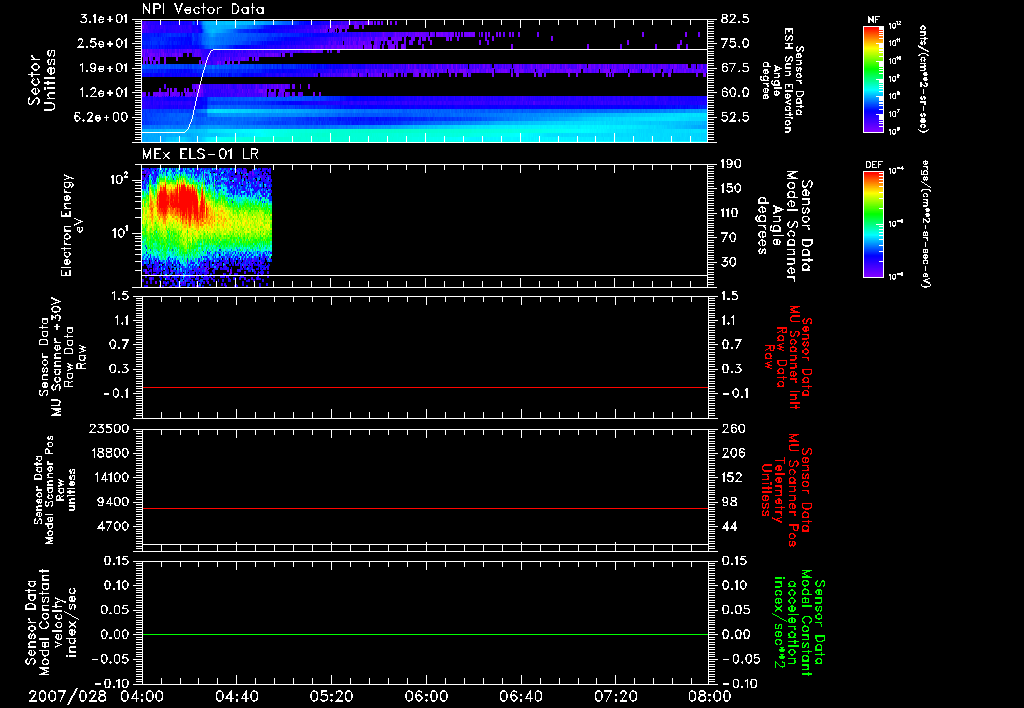Select the 'ergs/(cm**2-sr-sec-eV)' units label

point(925,225)
